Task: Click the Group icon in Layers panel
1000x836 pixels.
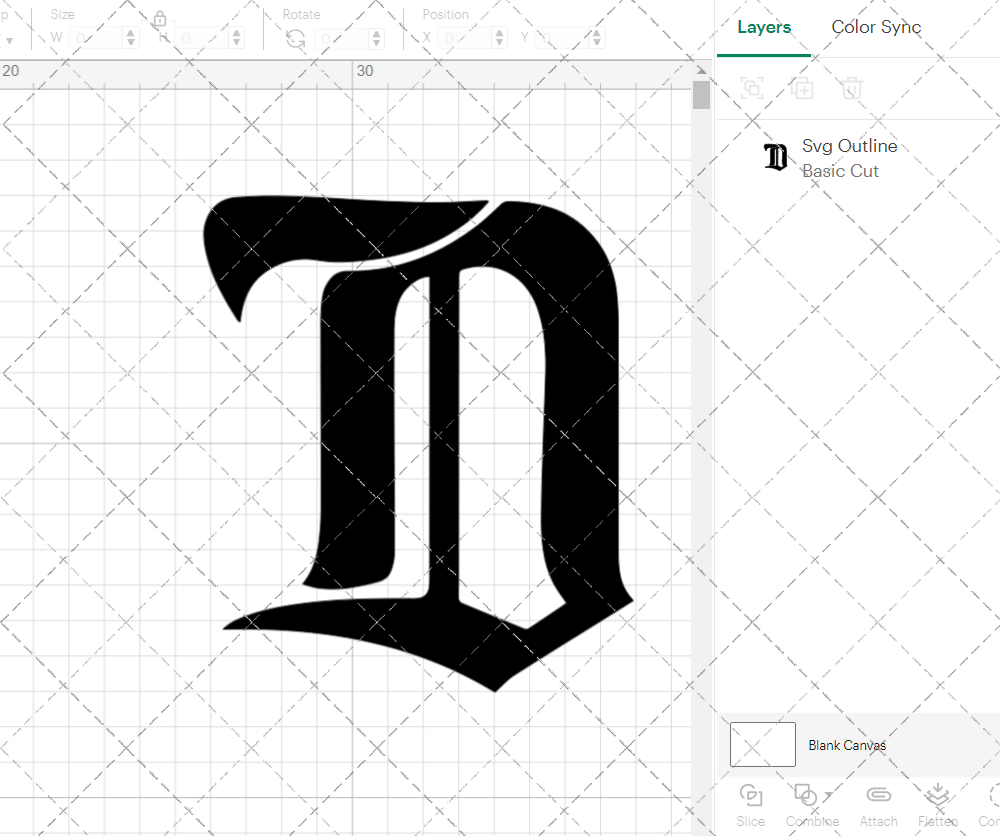Action: coord(752,88)
